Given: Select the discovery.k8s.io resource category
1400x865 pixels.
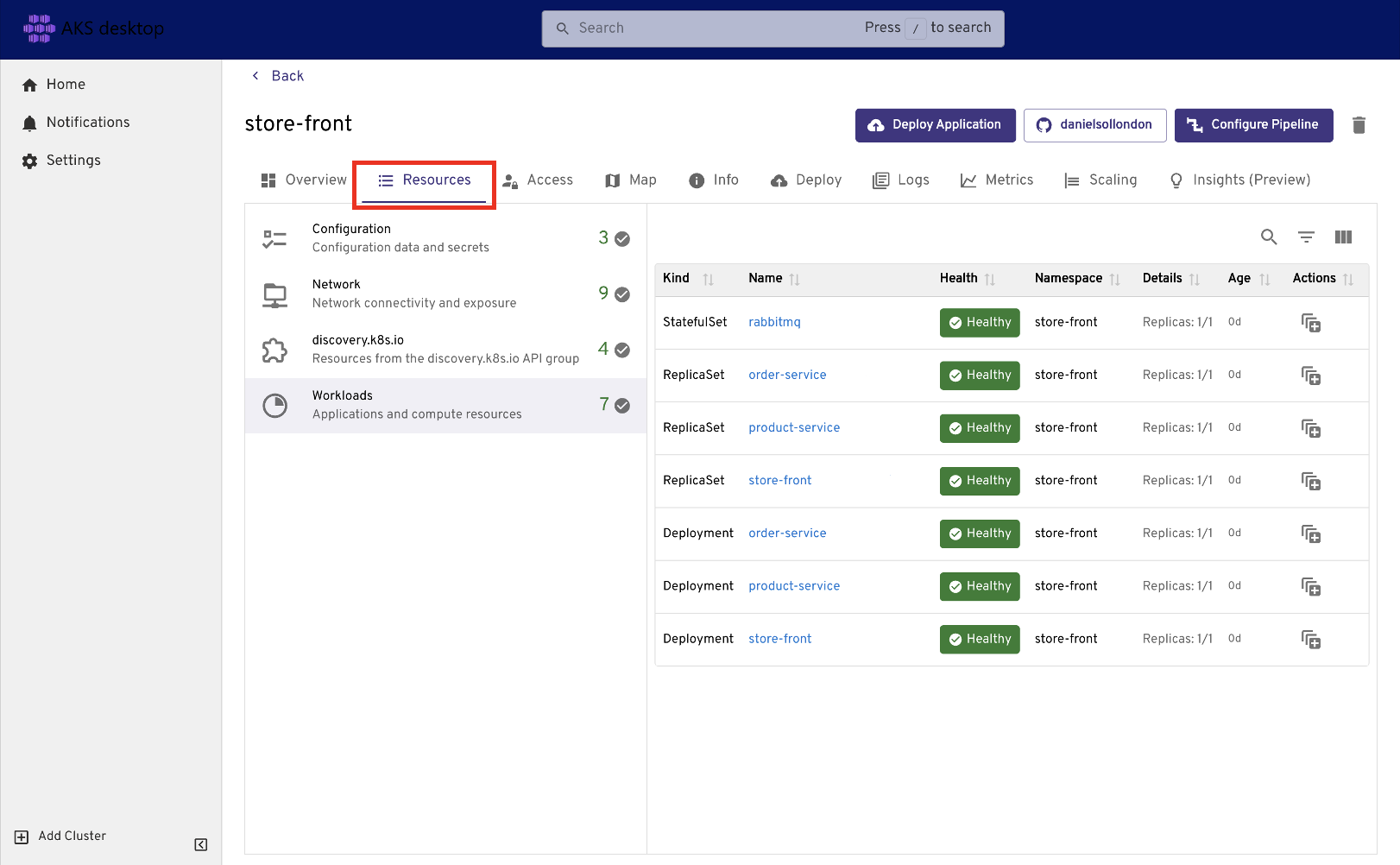Looking at the screenshot, I should click(445, 350).
